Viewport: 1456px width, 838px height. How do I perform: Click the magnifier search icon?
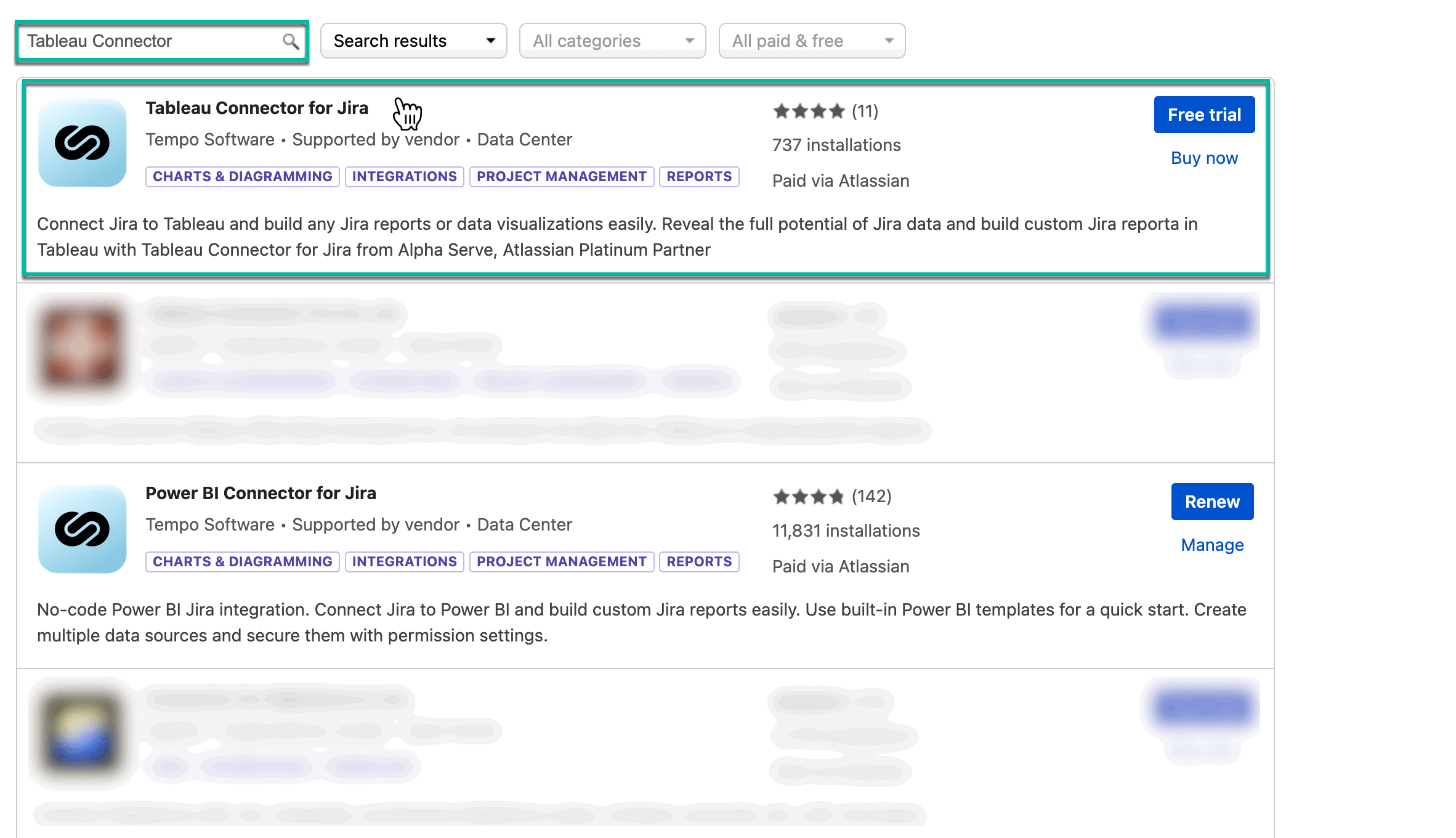coord(290,41)
